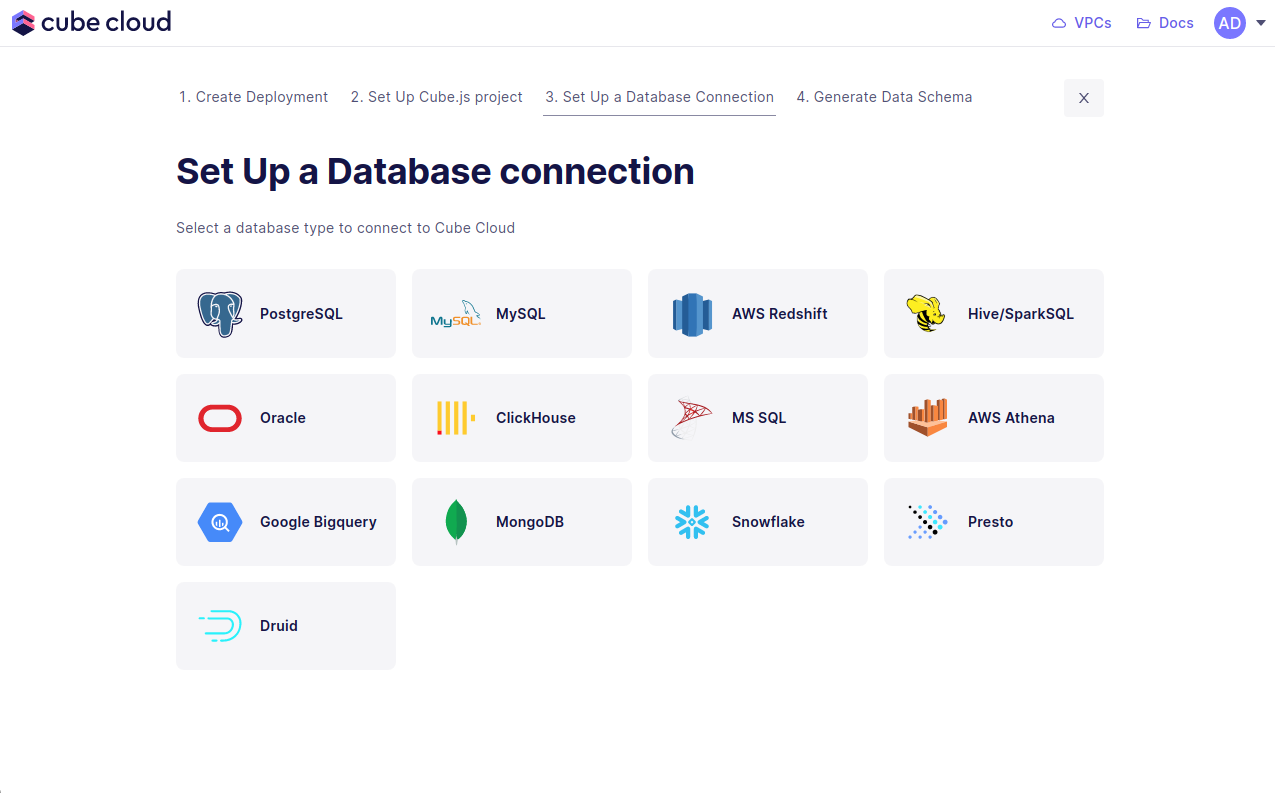Click the Oracle red oval logo
This screenshot has width=1275, height=793.
click(x=220, y=418)
